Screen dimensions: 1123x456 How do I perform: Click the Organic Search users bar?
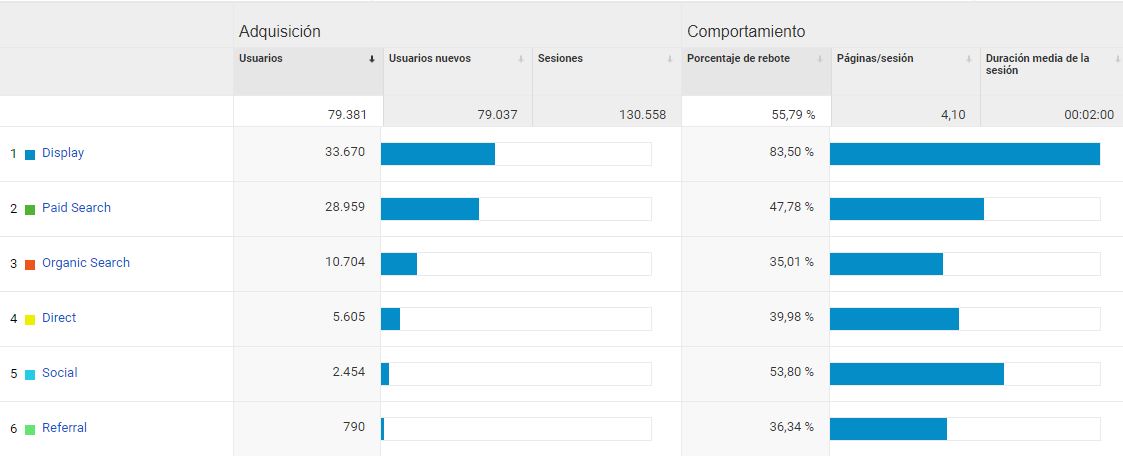tap(399, 264)
